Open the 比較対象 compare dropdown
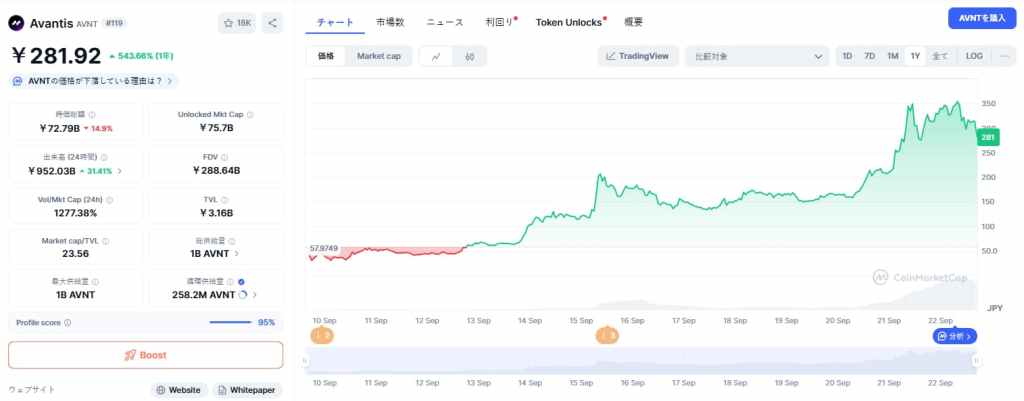 tap(757, 56)
